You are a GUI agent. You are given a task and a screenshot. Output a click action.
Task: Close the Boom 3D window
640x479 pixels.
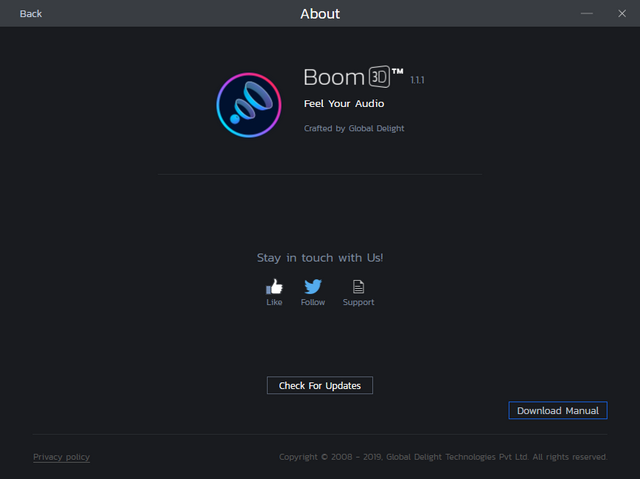(621, 14)
